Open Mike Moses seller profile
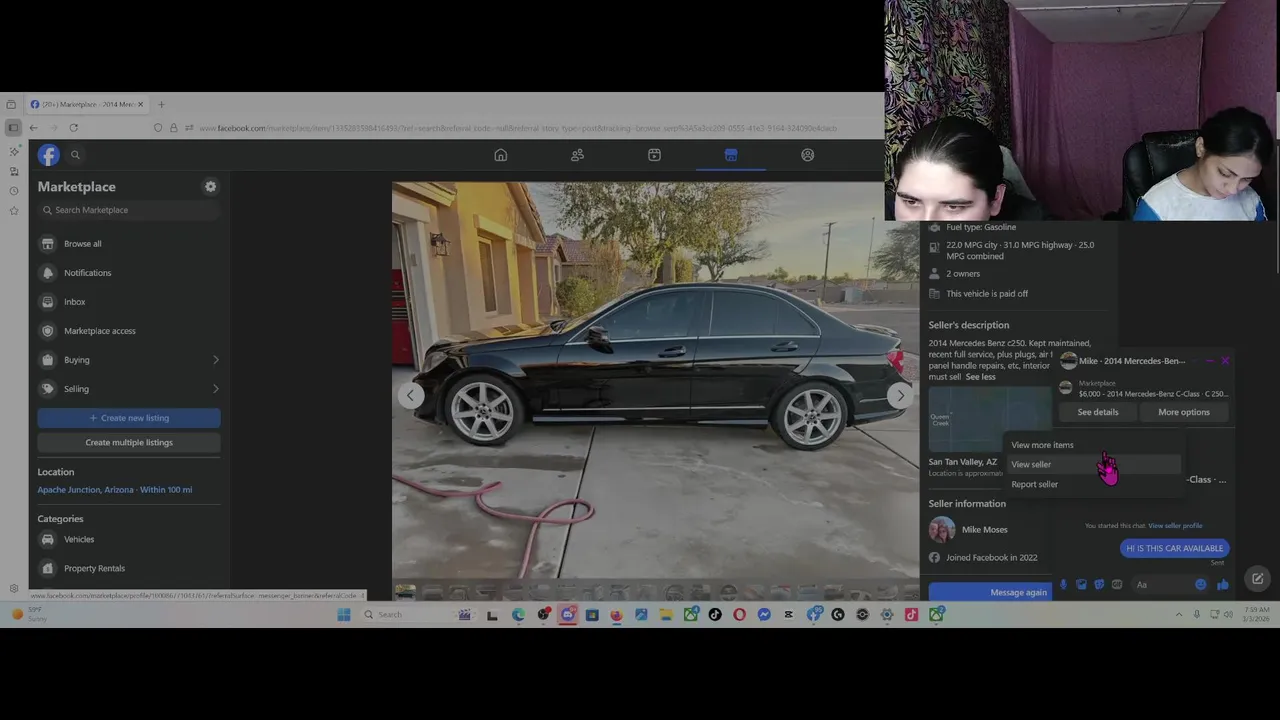 [x=984, y=530]
